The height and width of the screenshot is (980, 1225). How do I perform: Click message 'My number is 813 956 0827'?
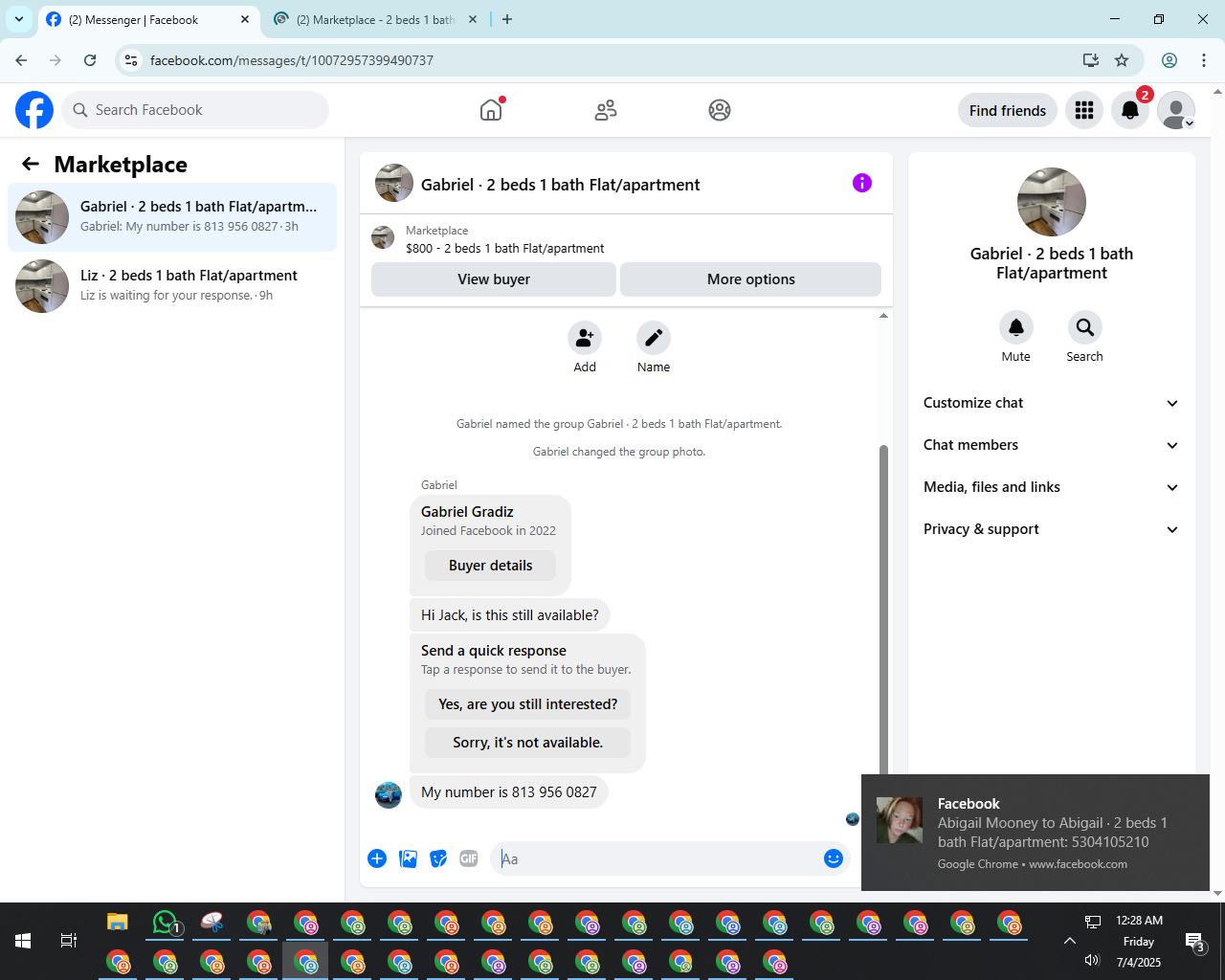coord(509,792)
